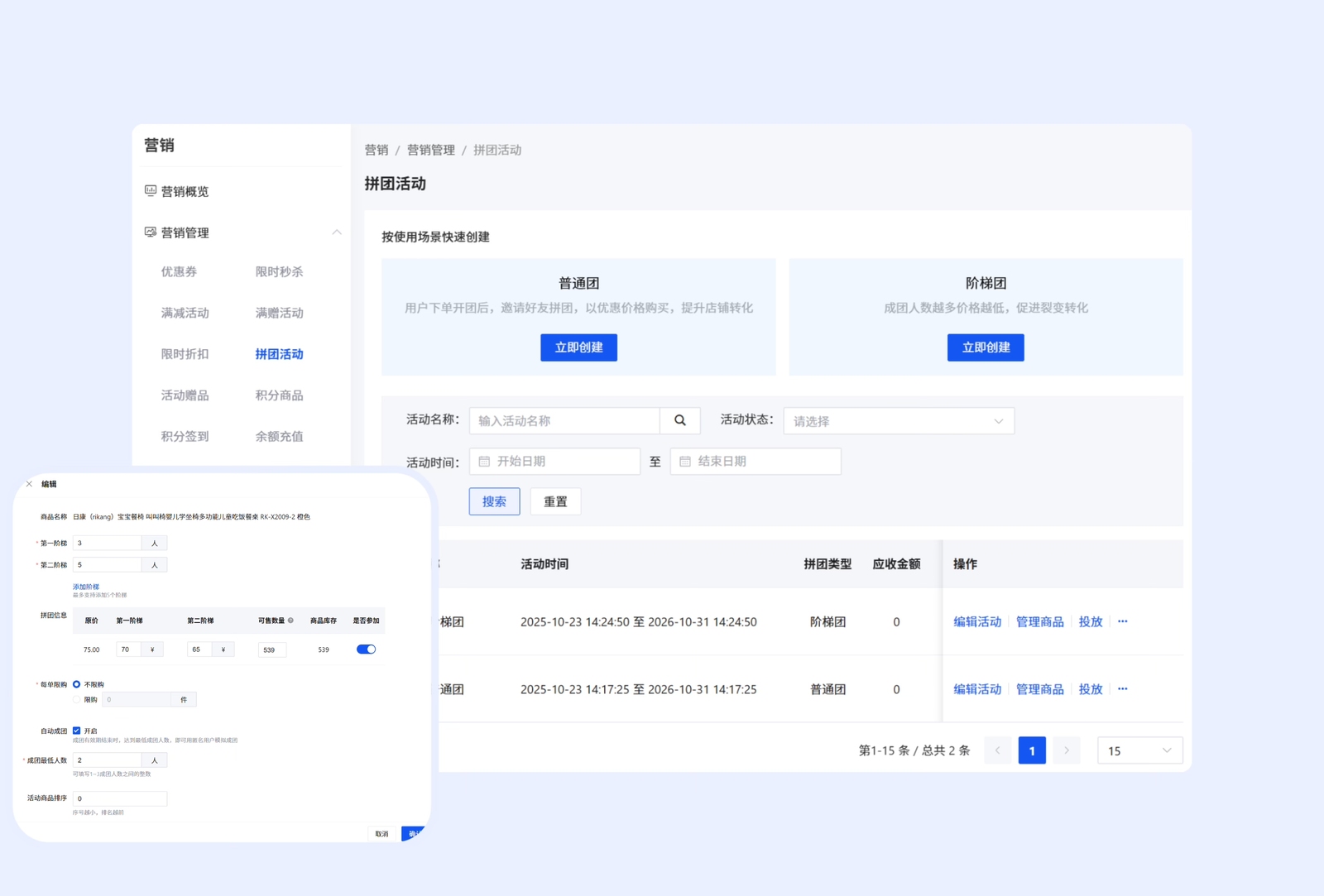The height and width of the screenshot is (896, 1324).
Task: Select the 限购 radio button
Action: [x=77, y=700]
